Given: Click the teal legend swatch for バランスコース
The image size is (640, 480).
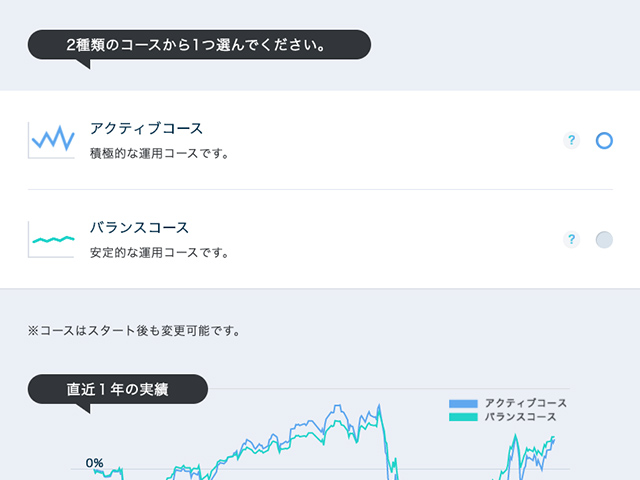Looking at the screenshot, I should [x=464, y=417].
